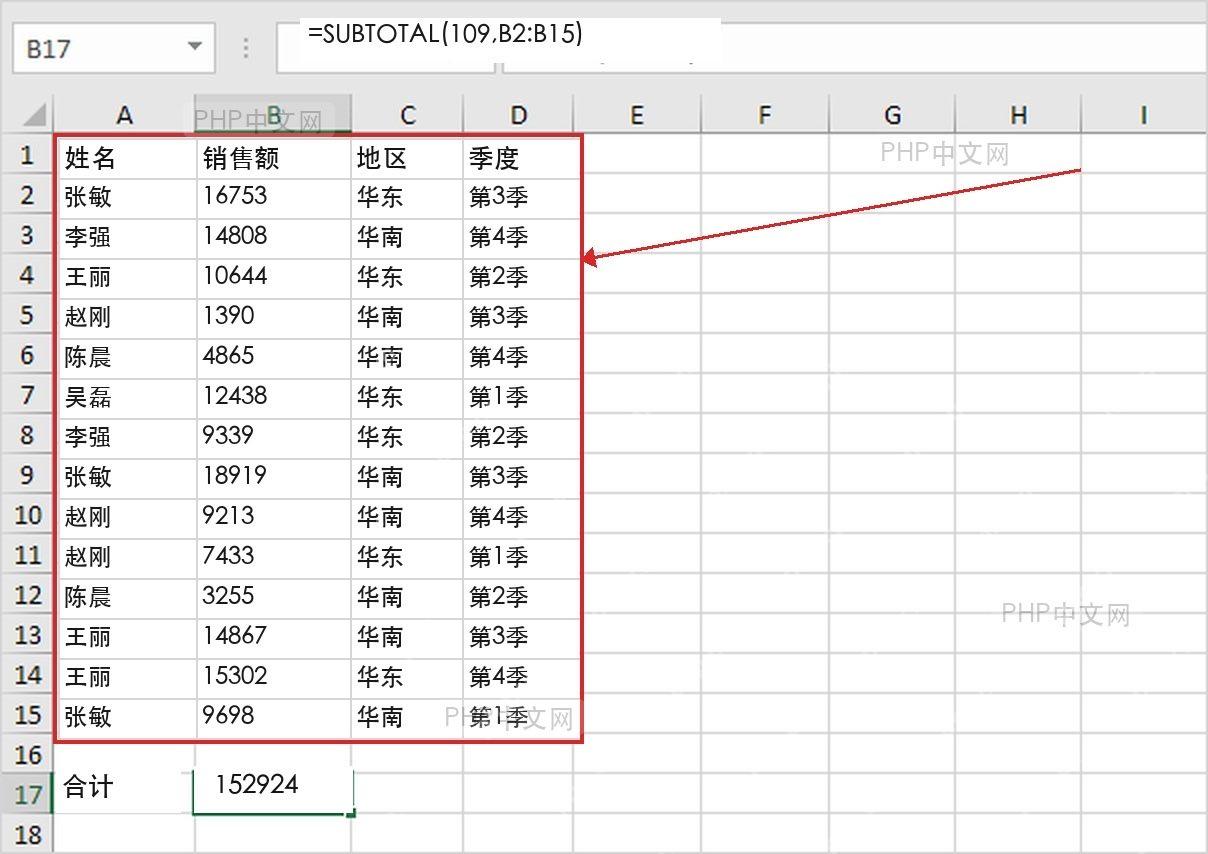Click name cell 吴磊

125,397
